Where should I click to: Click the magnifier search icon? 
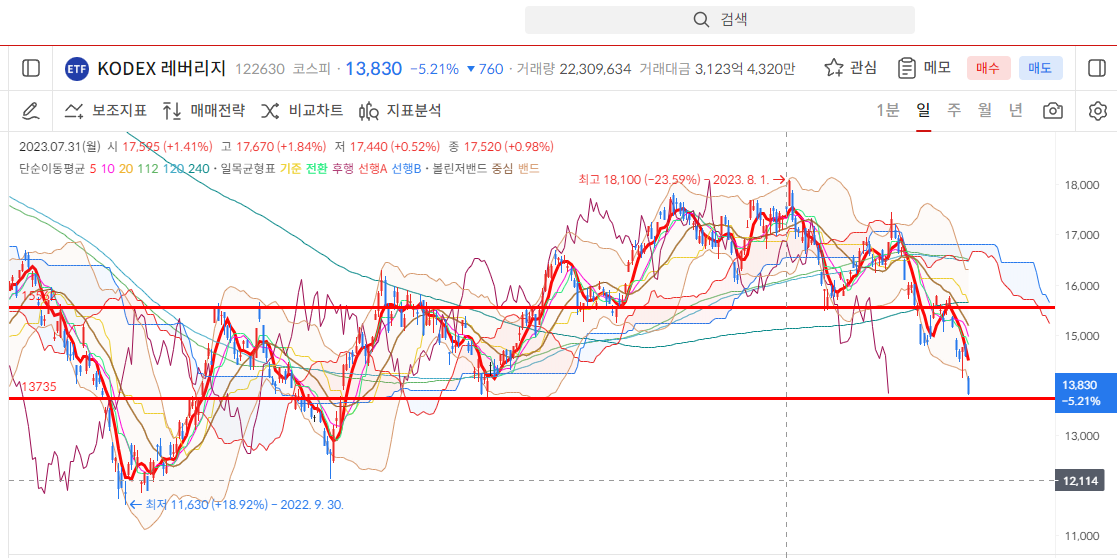701,20
